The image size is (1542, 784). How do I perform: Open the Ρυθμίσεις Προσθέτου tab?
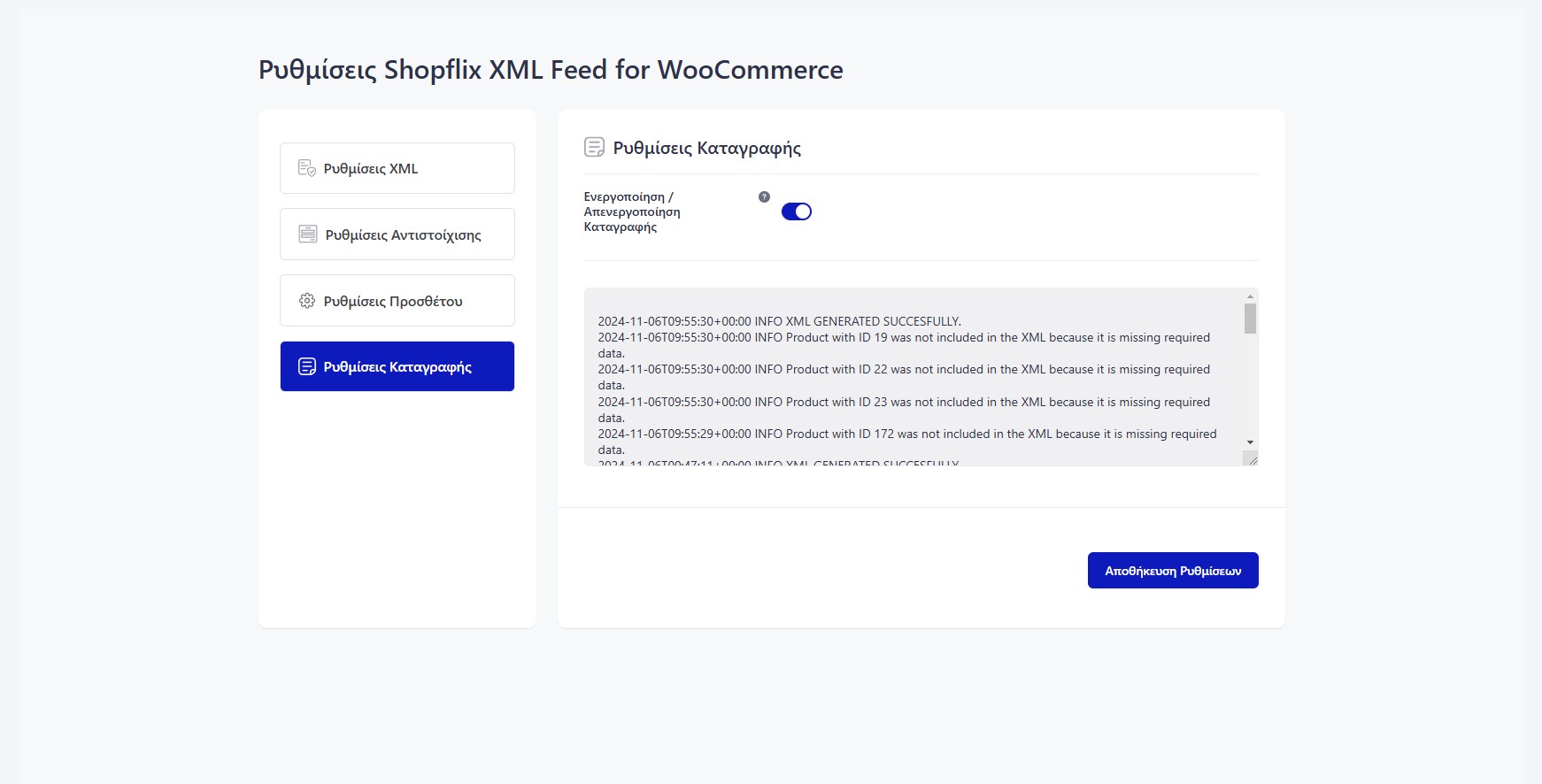point(397,301)
